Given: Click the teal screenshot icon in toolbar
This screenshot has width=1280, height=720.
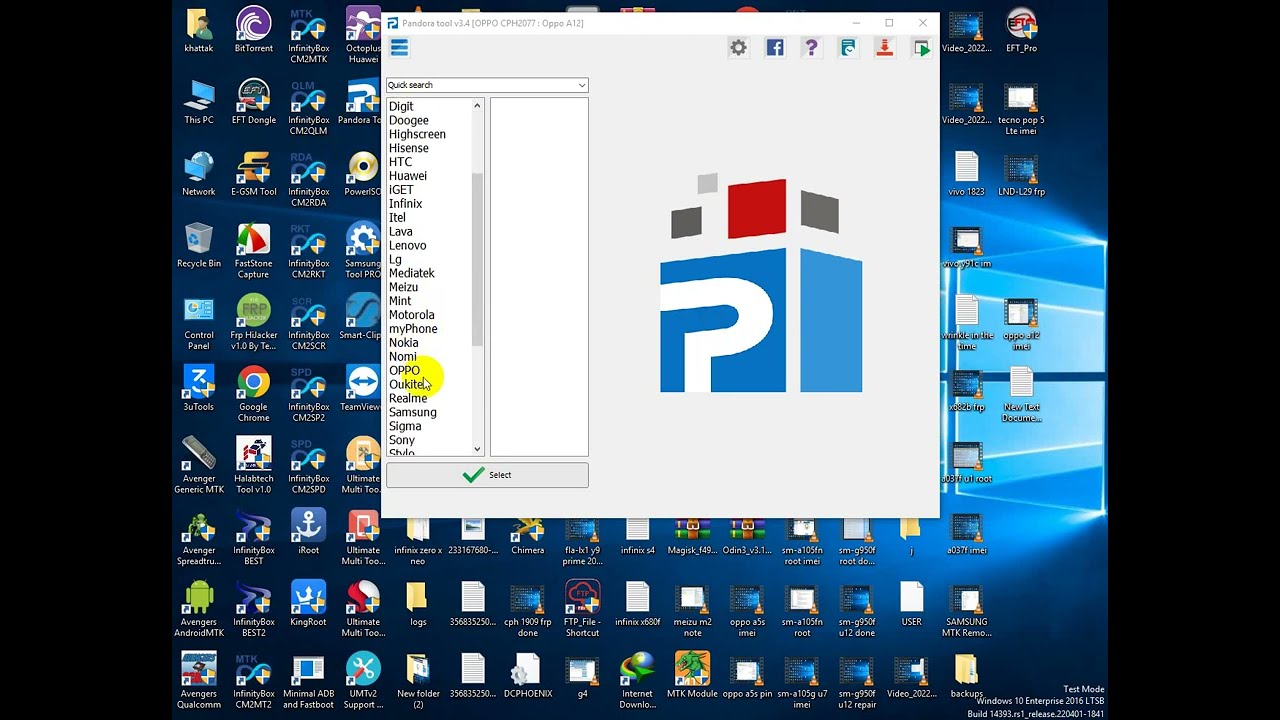Looking at the screenshot, I should point(848,48).
